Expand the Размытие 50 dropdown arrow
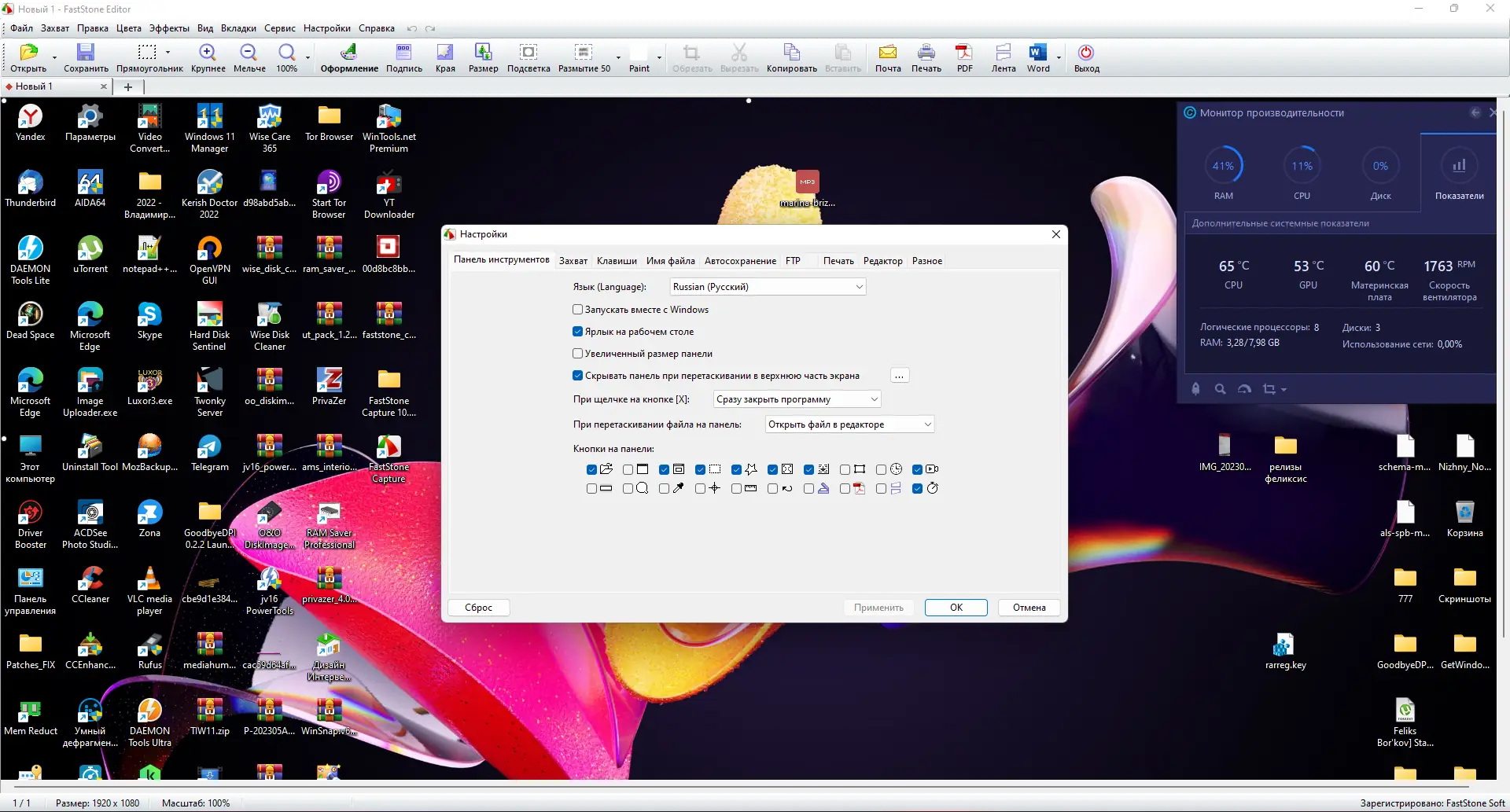The height and width of the screenshot is (812, 1510). click(x=618, y=57)
